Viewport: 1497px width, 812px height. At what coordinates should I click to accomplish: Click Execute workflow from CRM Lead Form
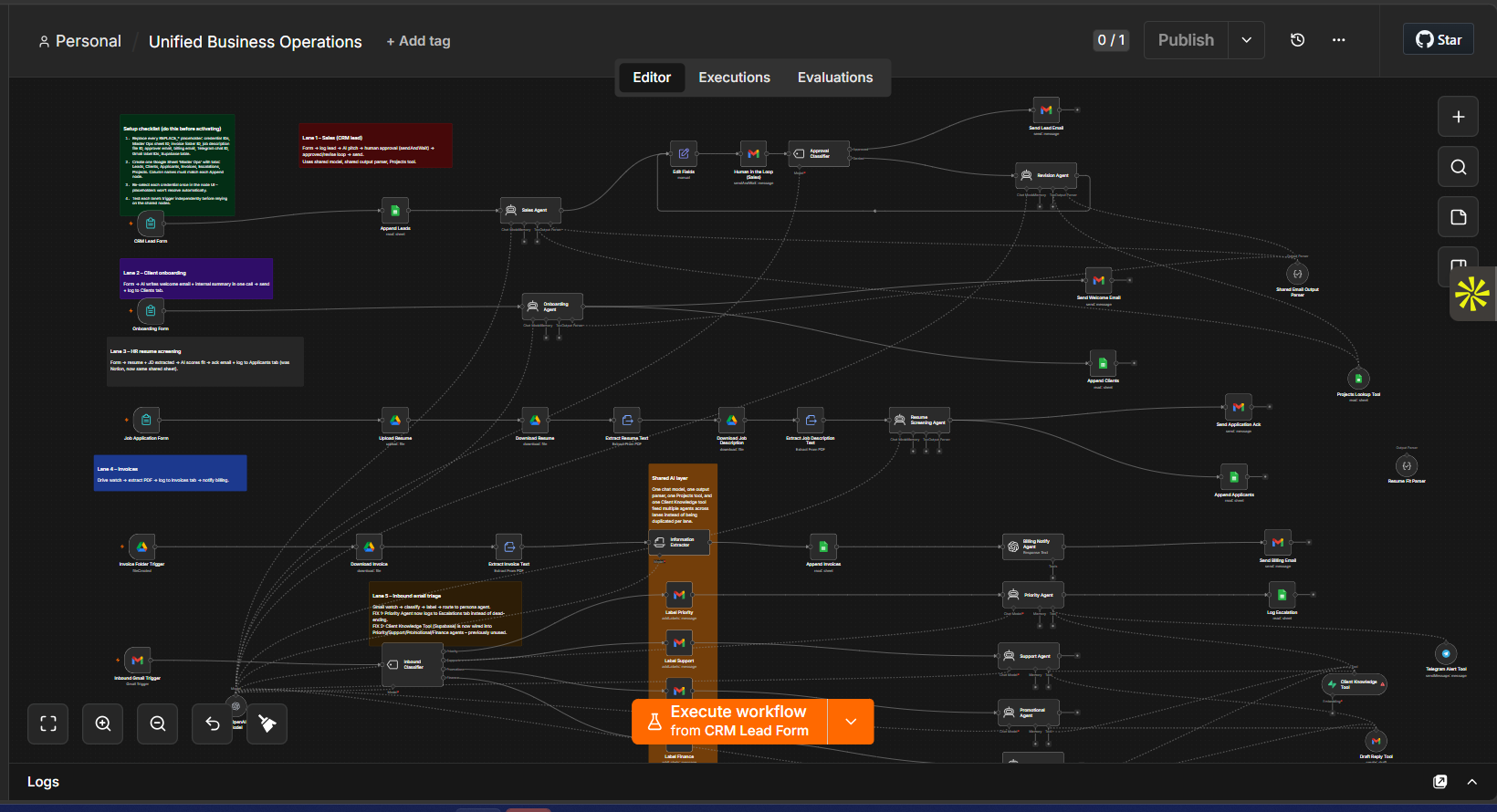[x=730, y=722]
